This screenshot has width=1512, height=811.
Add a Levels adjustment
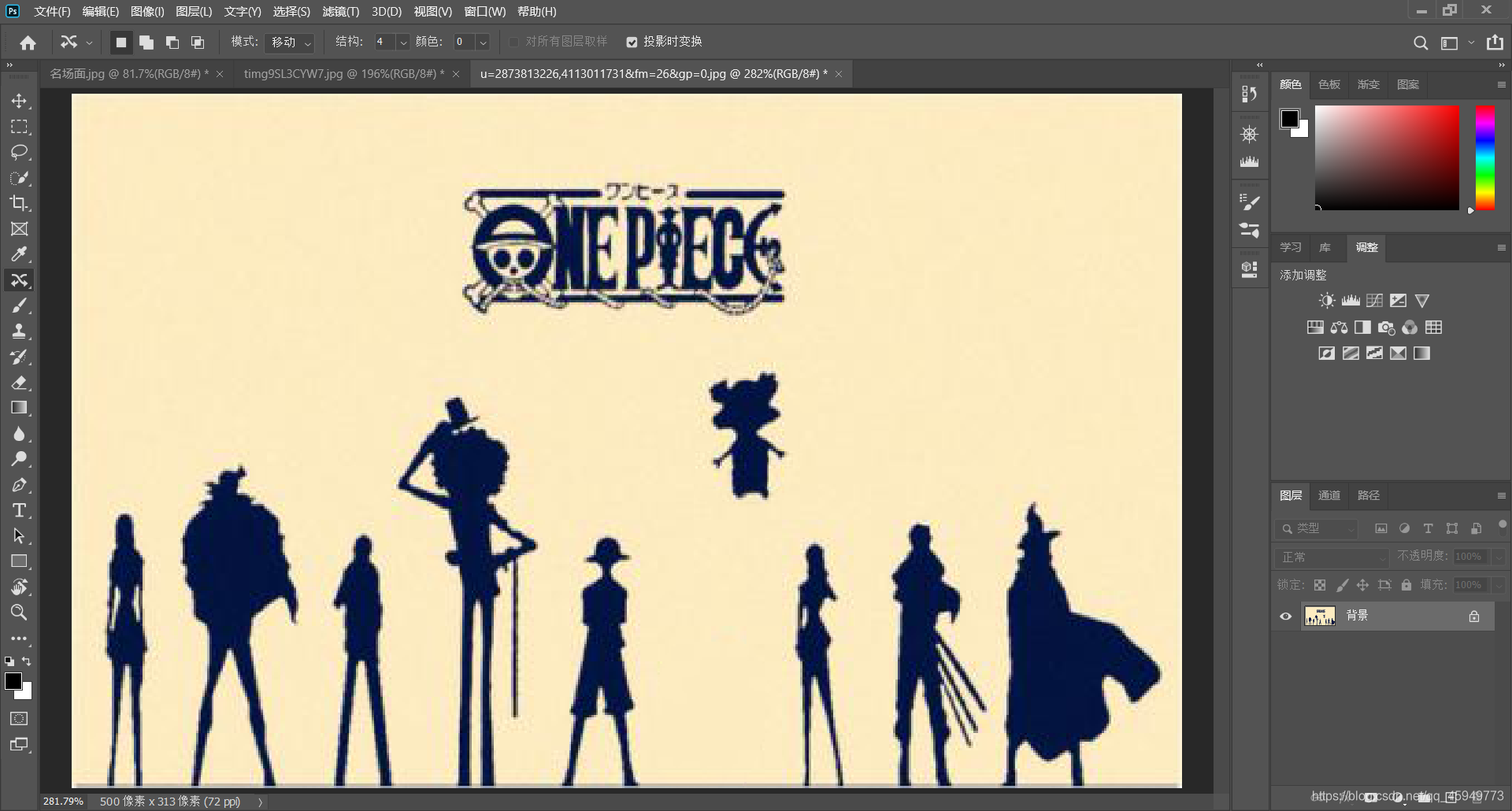pyautogui.click(x=1351, y=301)
